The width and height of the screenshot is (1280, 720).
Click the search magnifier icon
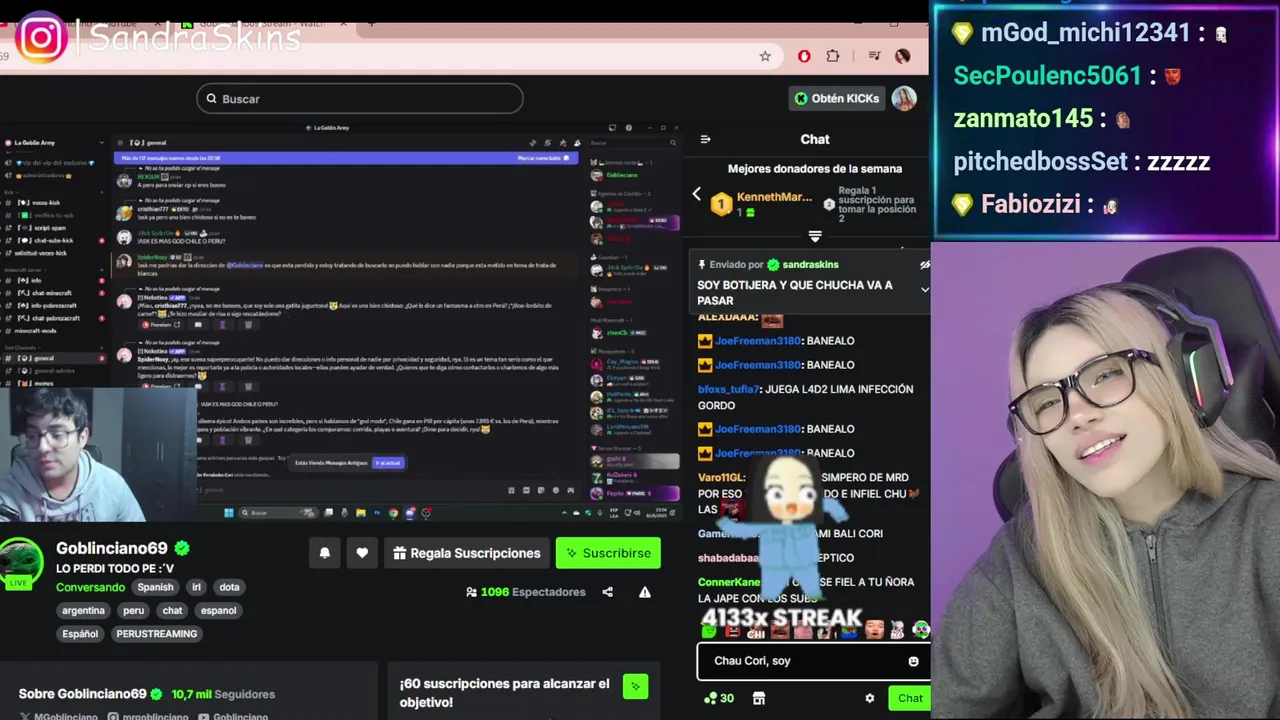tap(211, 98)
